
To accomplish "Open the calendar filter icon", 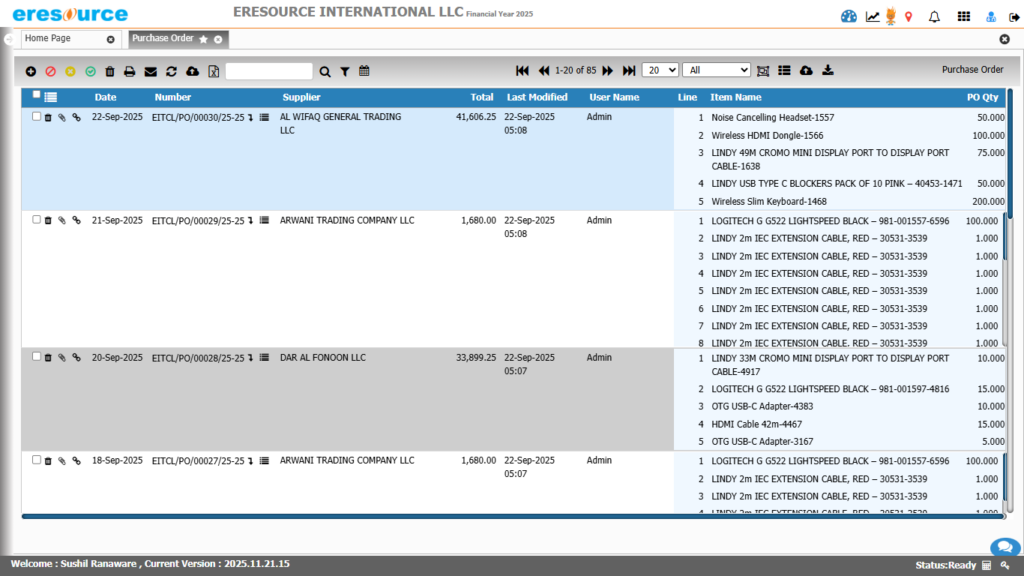I will [x=364, y=71].
